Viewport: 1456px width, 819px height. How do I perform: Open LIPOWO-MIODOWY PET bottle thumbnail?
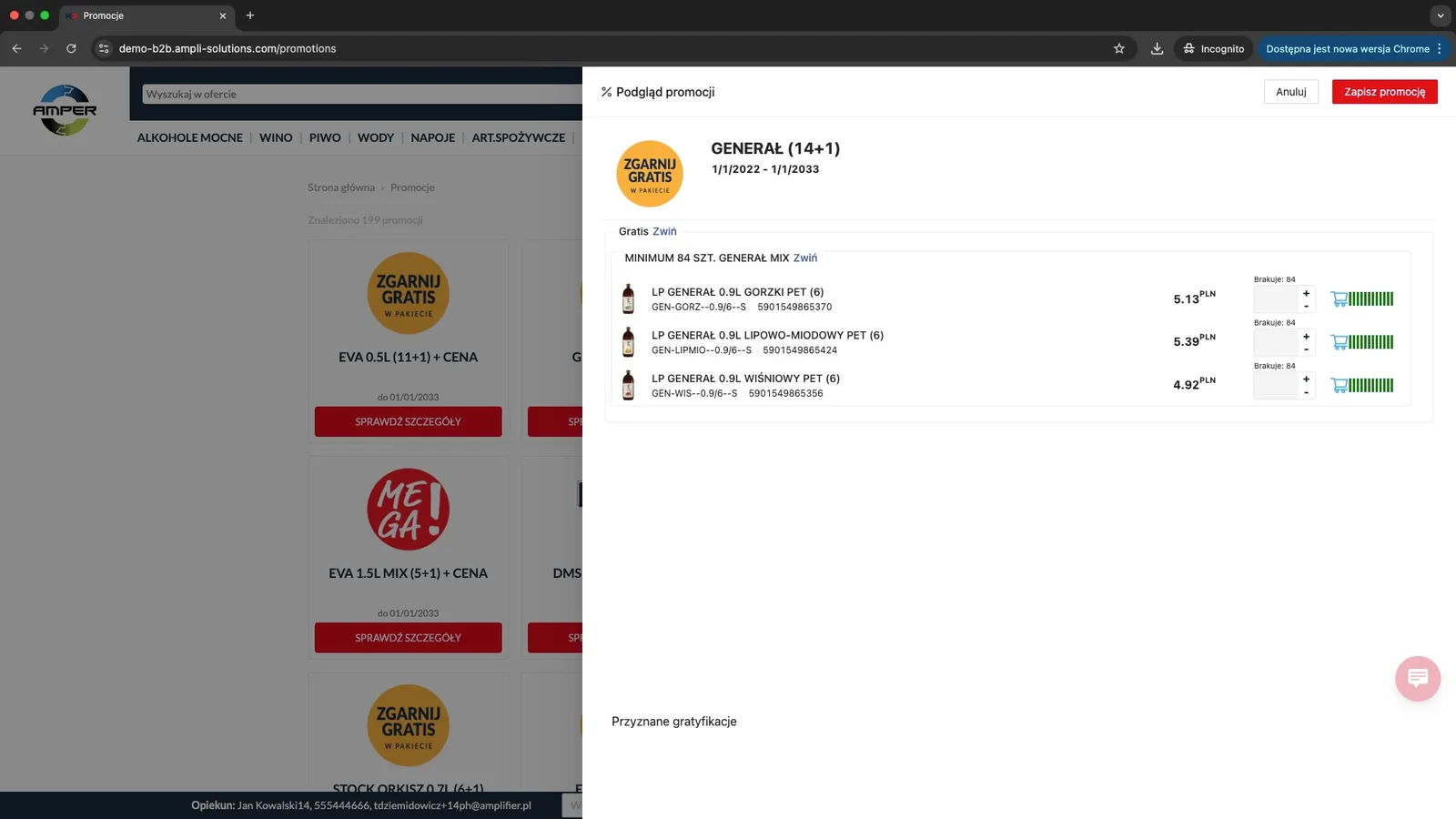pos(628,342)
